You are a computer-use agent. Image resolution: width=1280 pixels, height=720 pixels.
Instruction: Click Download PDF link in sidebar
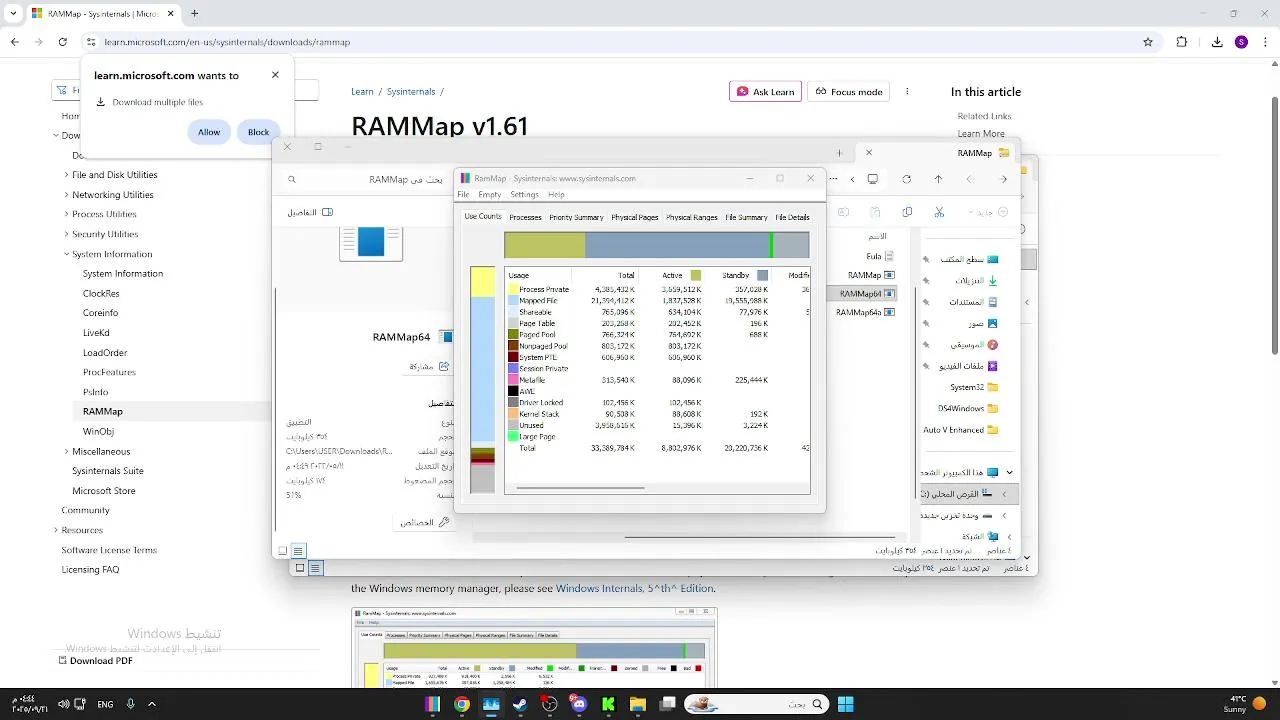coord(96,660)
